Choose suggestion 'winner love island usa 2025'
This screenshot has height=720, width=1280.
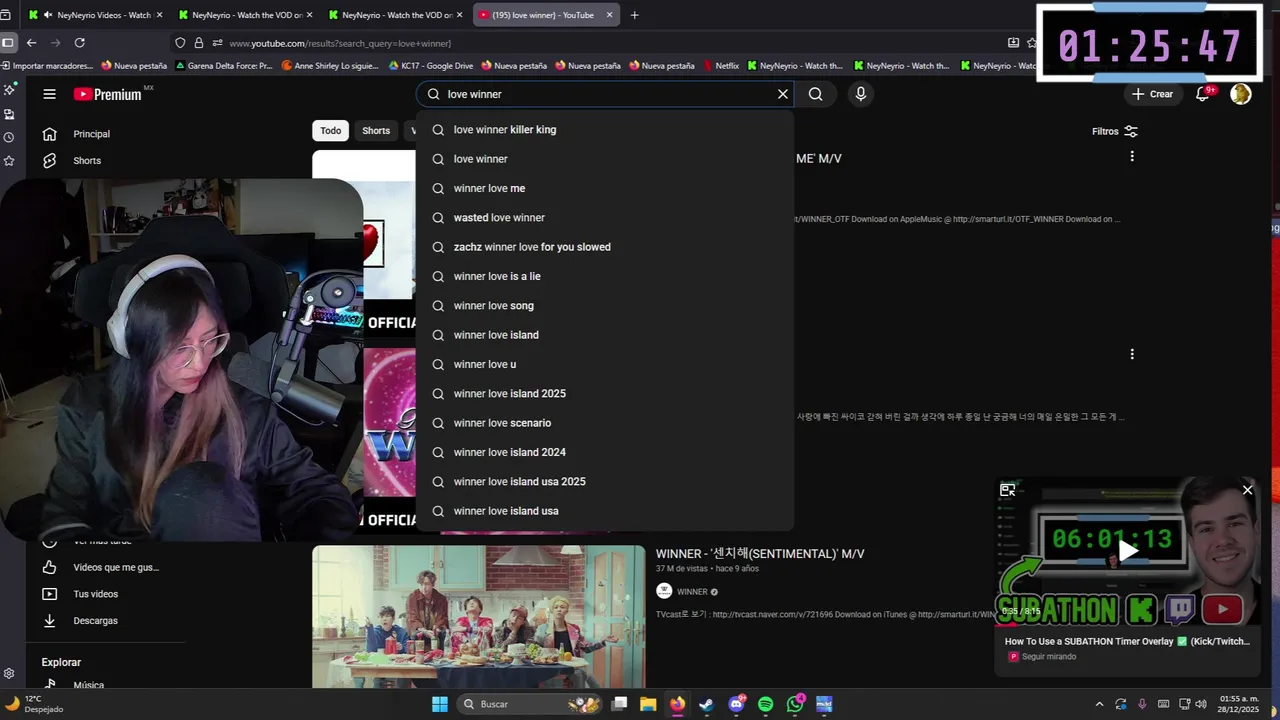pyautogui.click(x=605, y=481)
